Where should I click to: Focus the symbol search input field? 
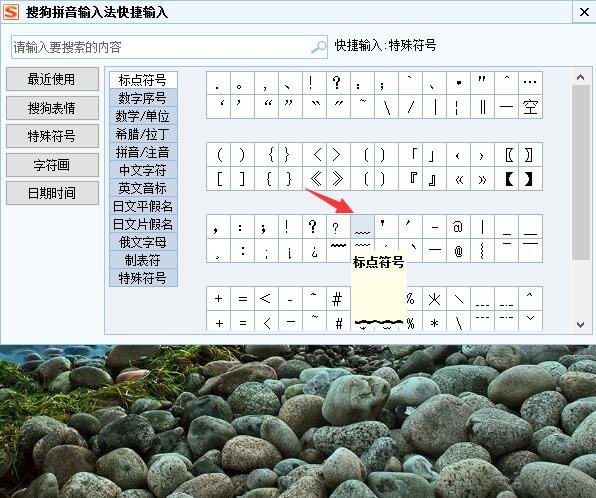coord(169,47)
